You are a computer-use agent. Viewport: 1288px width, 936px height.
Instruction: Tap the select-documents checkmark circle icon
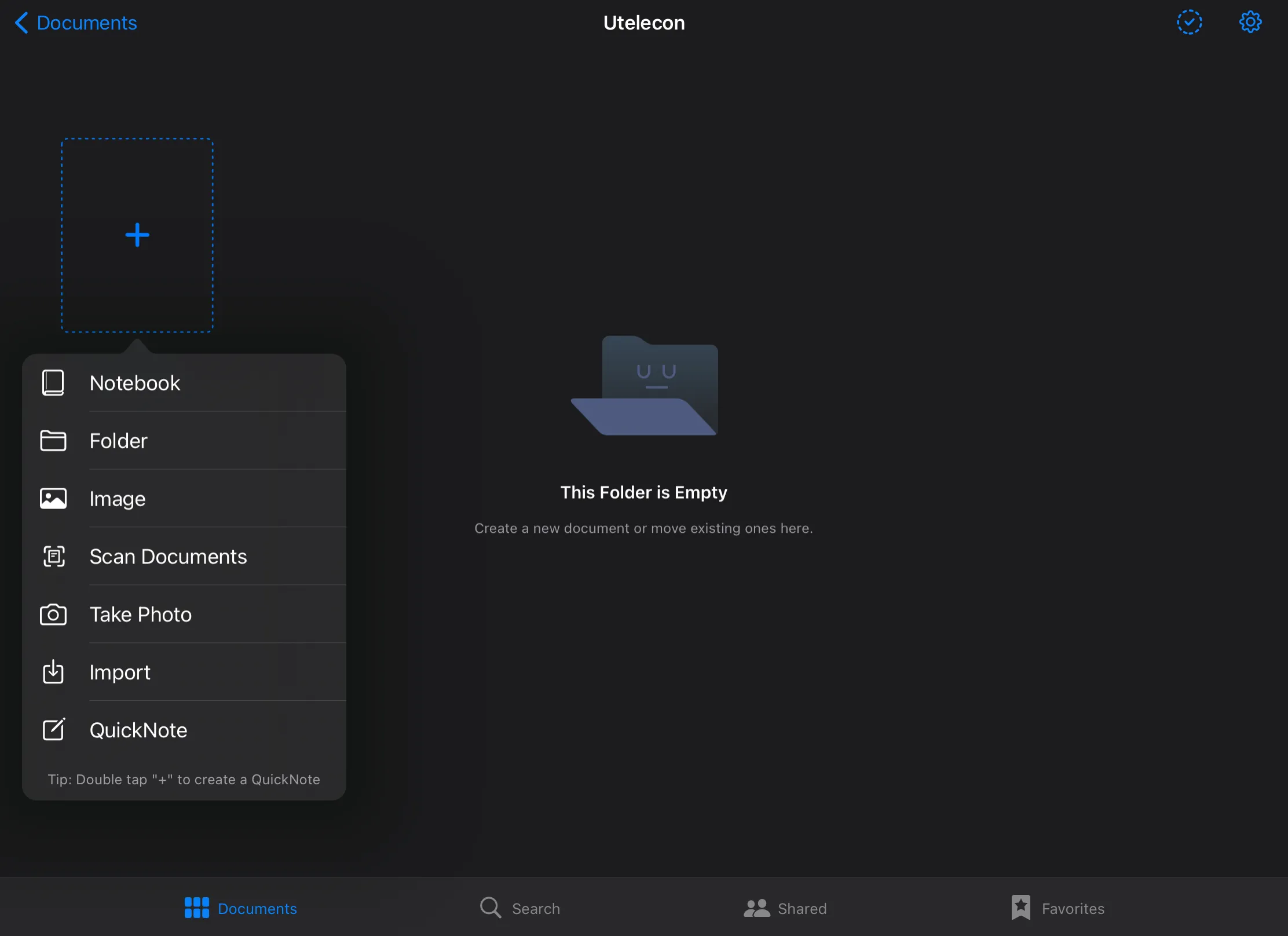click(x=1189, y=23)
